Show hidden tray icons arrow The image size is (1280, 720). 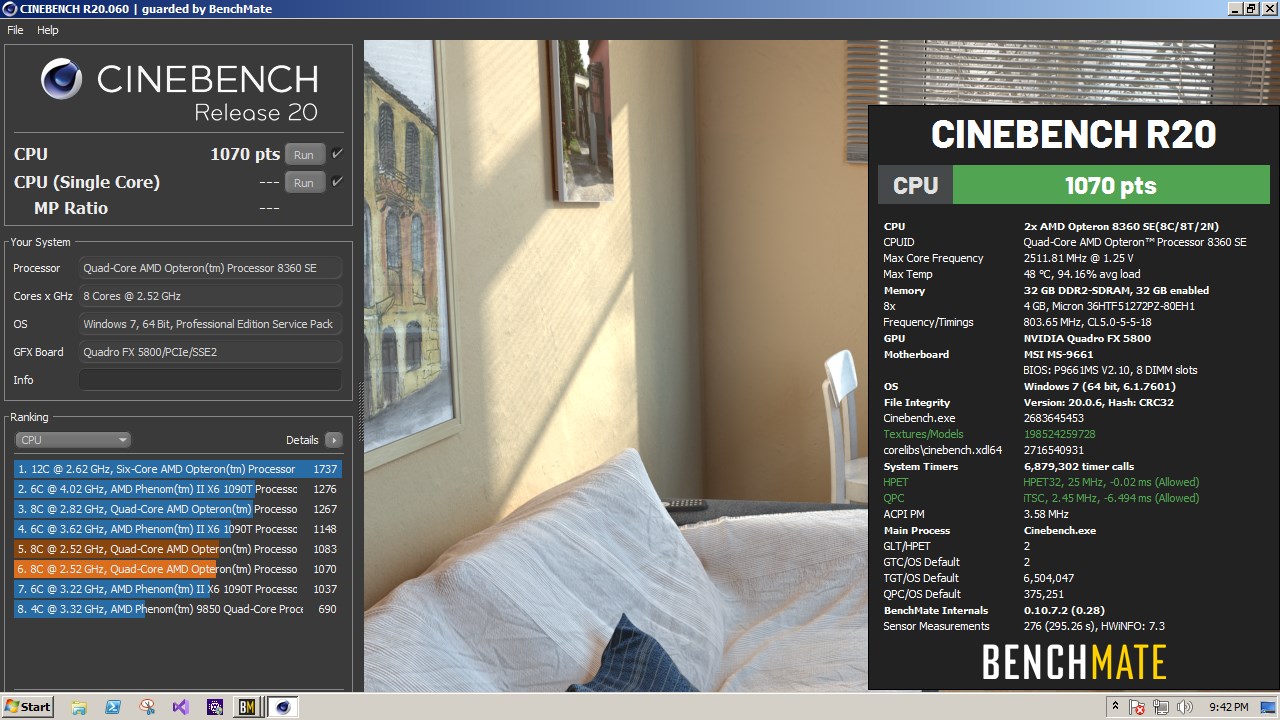pyautogui.click(x=1115, y=707)
